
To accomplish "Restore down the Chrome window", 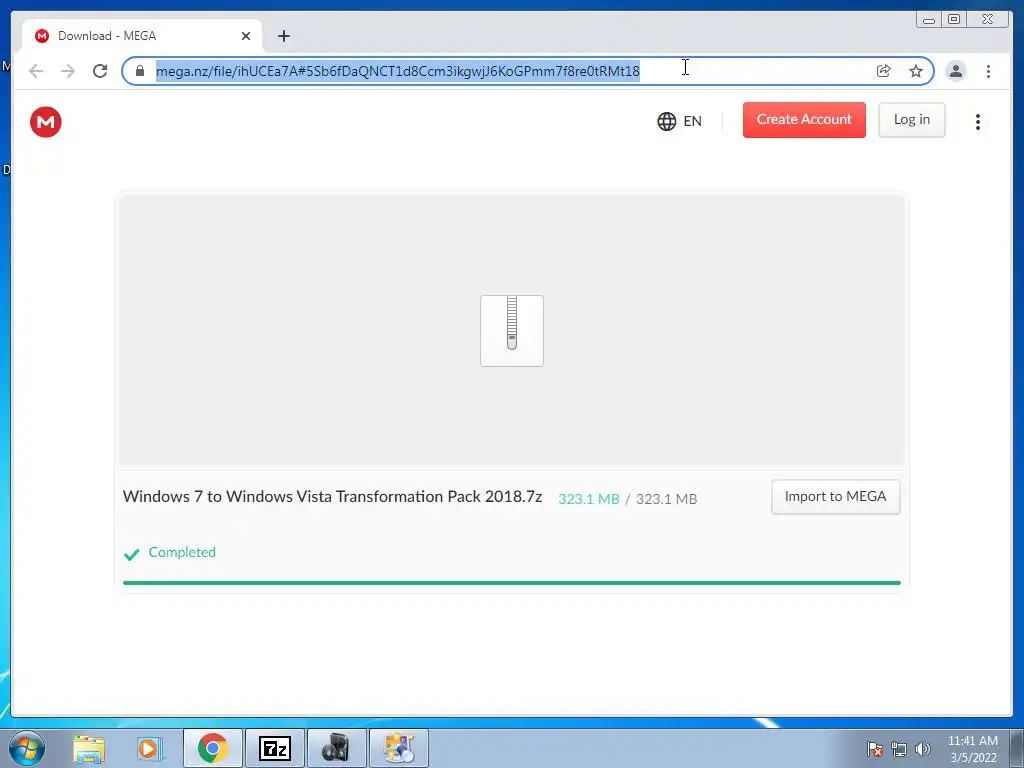I will 953,20.
